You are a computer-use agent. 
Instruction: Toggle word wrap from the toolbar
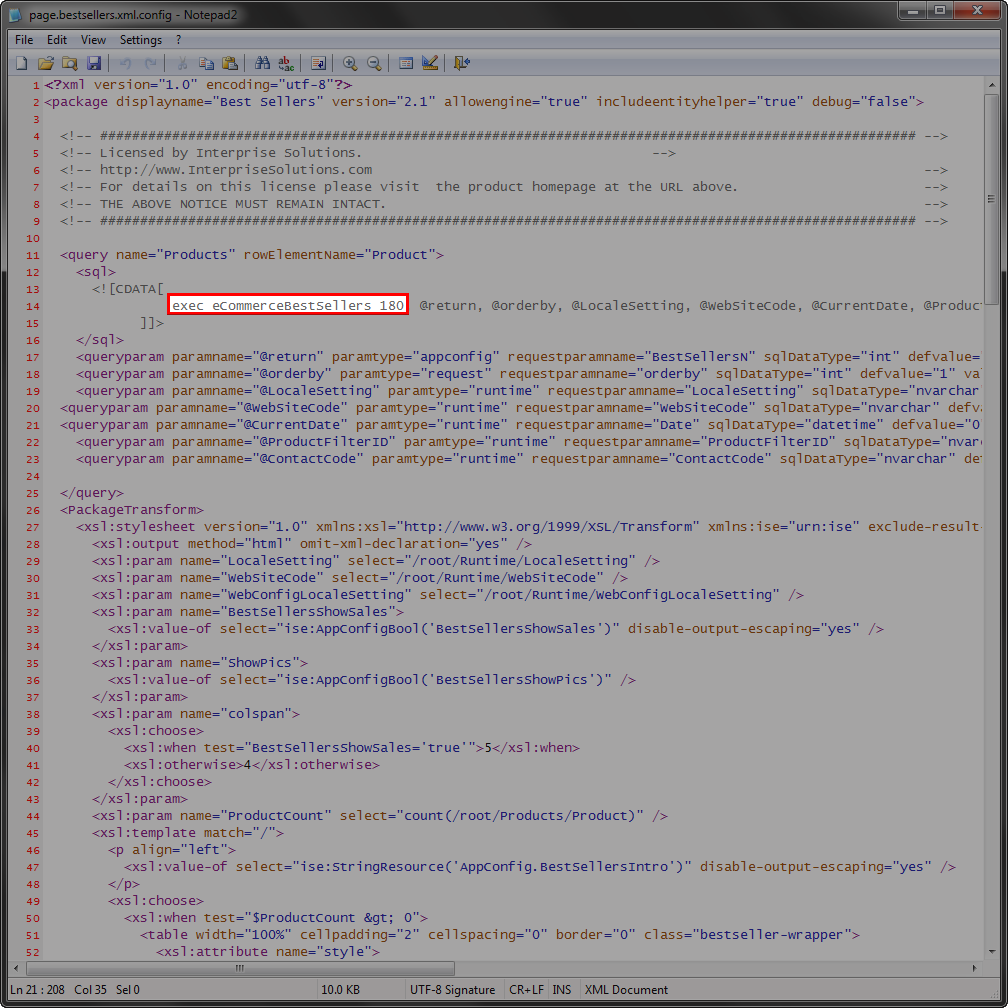click(x=319, y=63)
